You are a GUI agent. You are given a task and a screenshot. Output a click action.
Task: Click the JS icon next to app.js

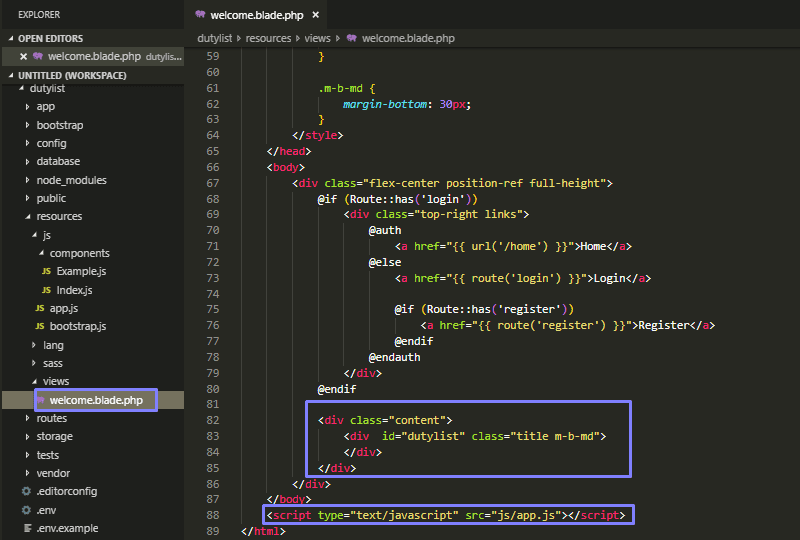pos(40,308)
